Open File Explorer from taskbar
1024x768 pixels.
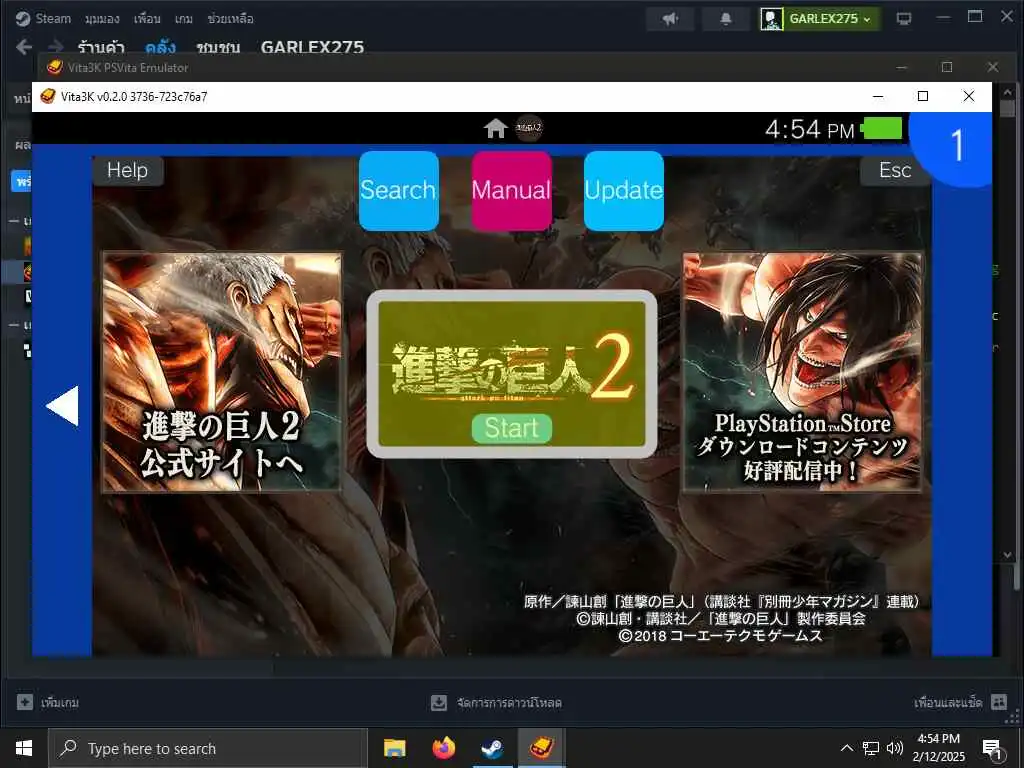click(x=394, y=748)
